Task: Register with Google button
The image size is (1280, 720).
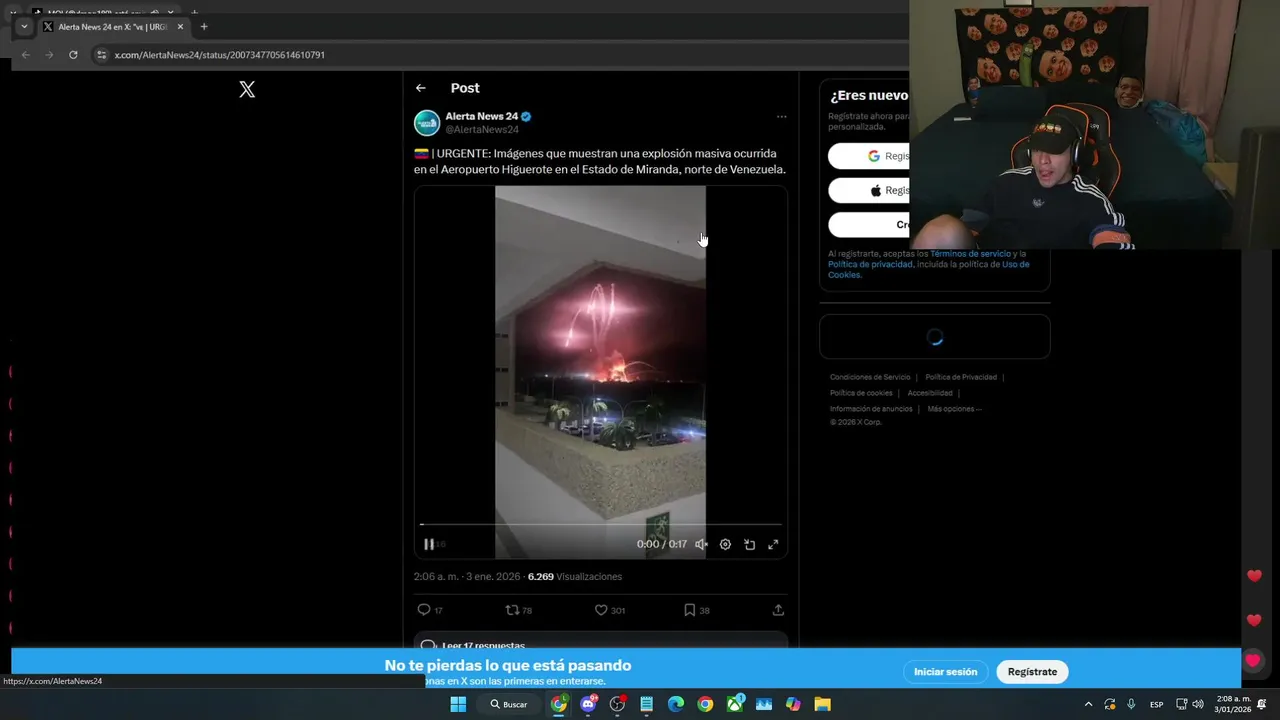Action: (868, 156)
